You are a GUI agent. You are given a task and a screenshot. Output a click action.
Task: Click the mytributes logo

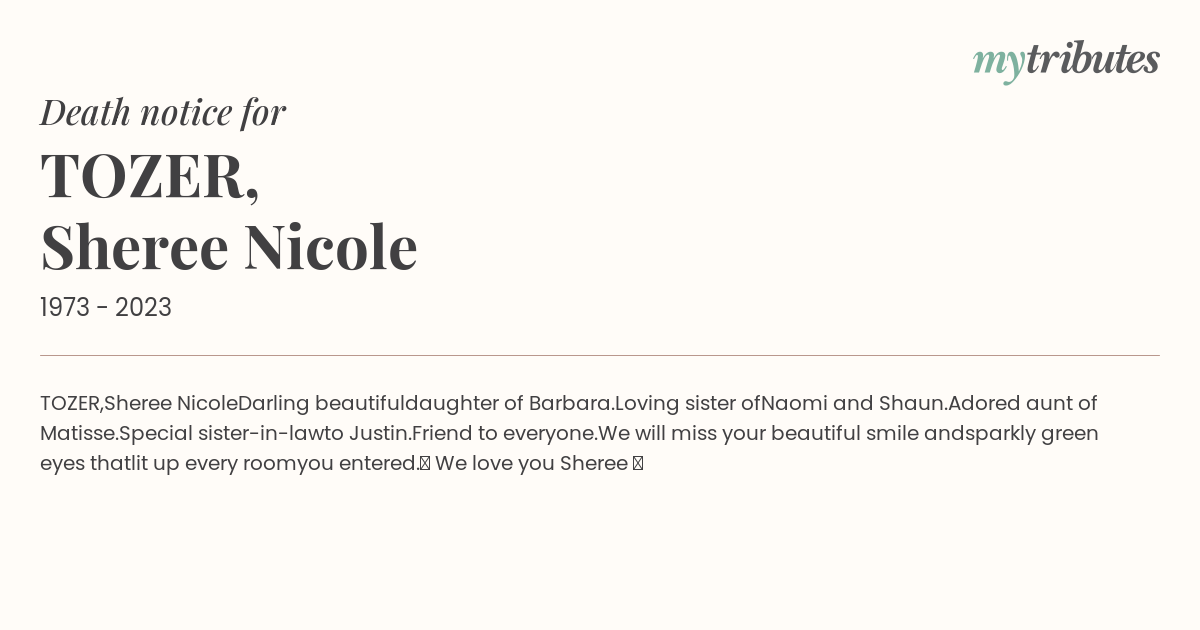point(1066,60)
